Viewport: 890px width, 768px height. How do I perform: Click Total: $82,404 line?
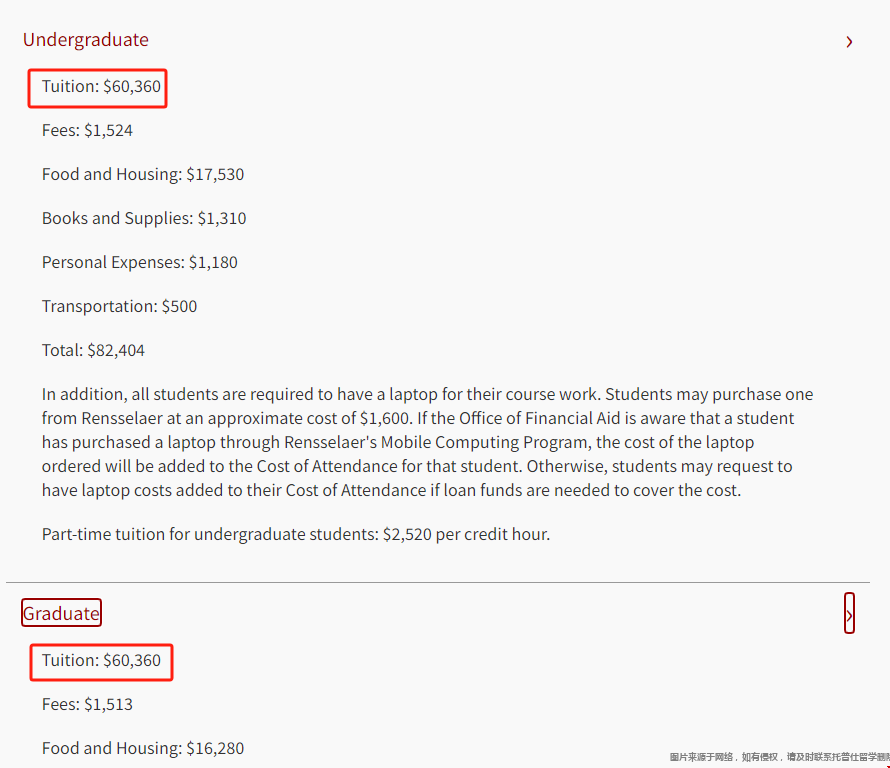[x=93, y=350]
